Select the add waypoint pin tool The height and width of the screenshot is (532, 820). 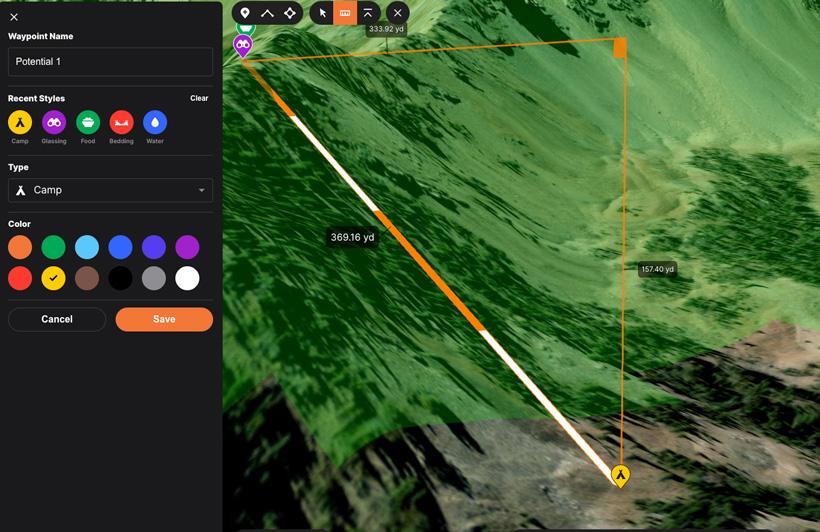pyautogui.click(x=245, y=13)
